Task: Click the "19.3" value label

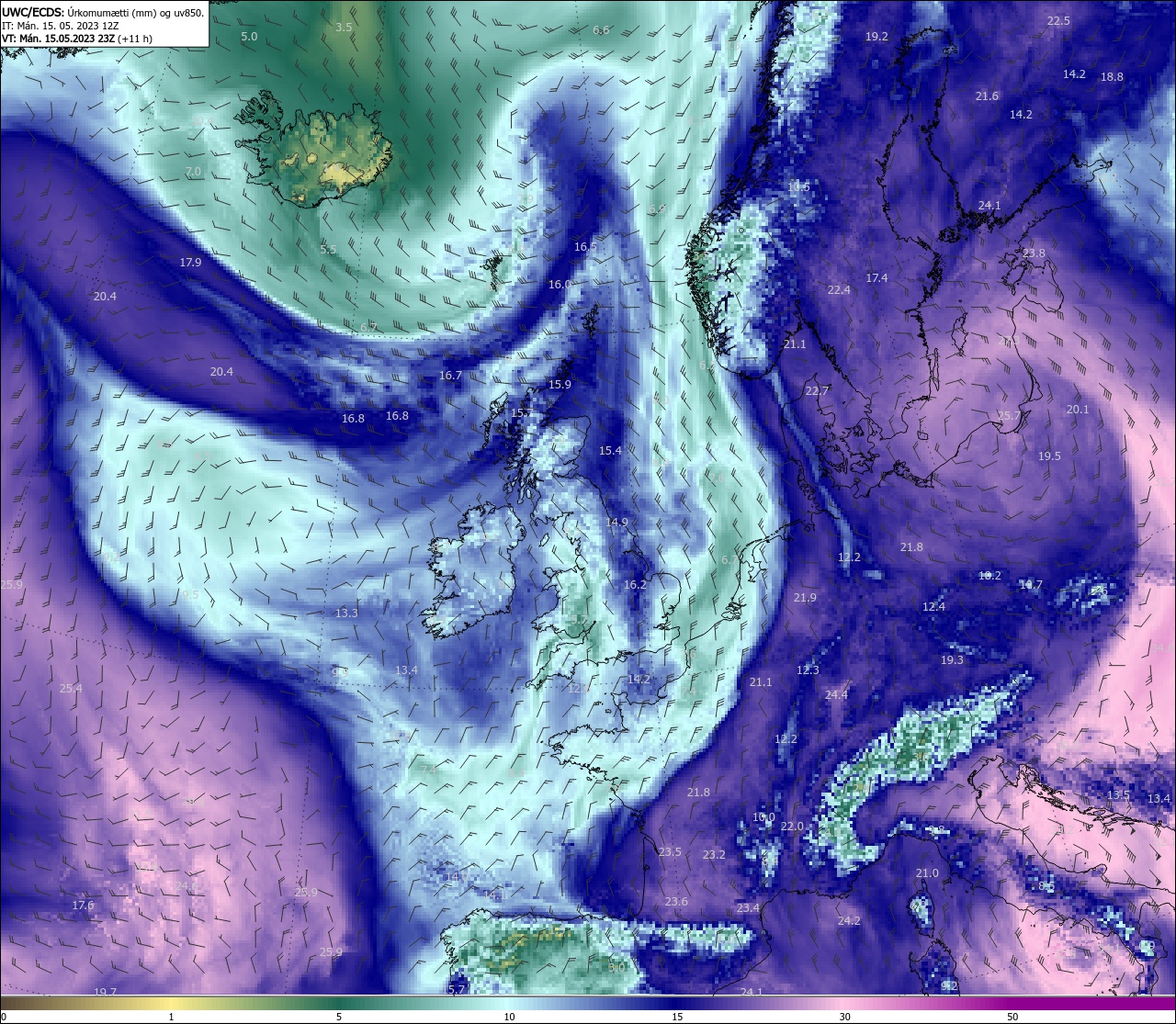Action: 952,660
